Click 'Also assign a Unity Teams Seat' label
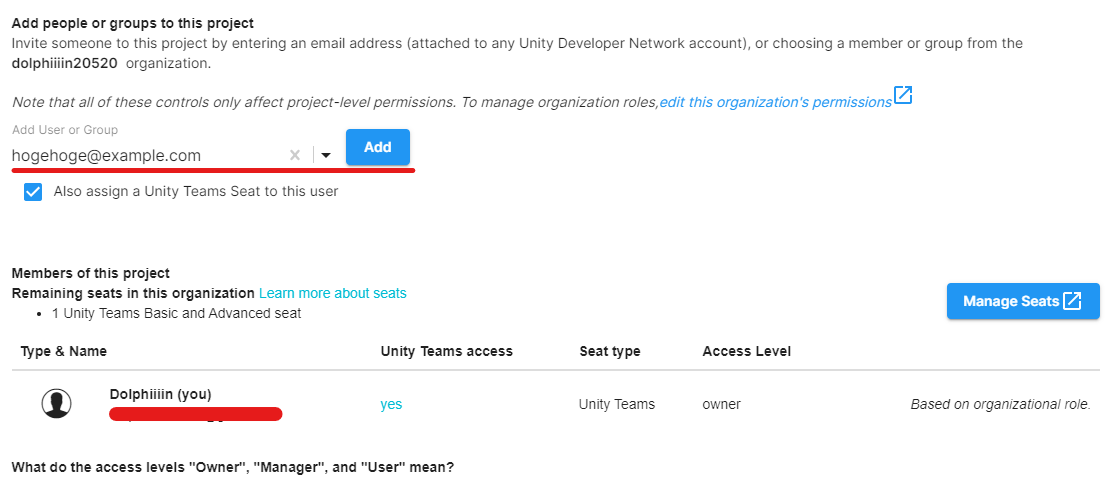The width and height of the screenshot is (1114, 487). click(x=196, y=191)
